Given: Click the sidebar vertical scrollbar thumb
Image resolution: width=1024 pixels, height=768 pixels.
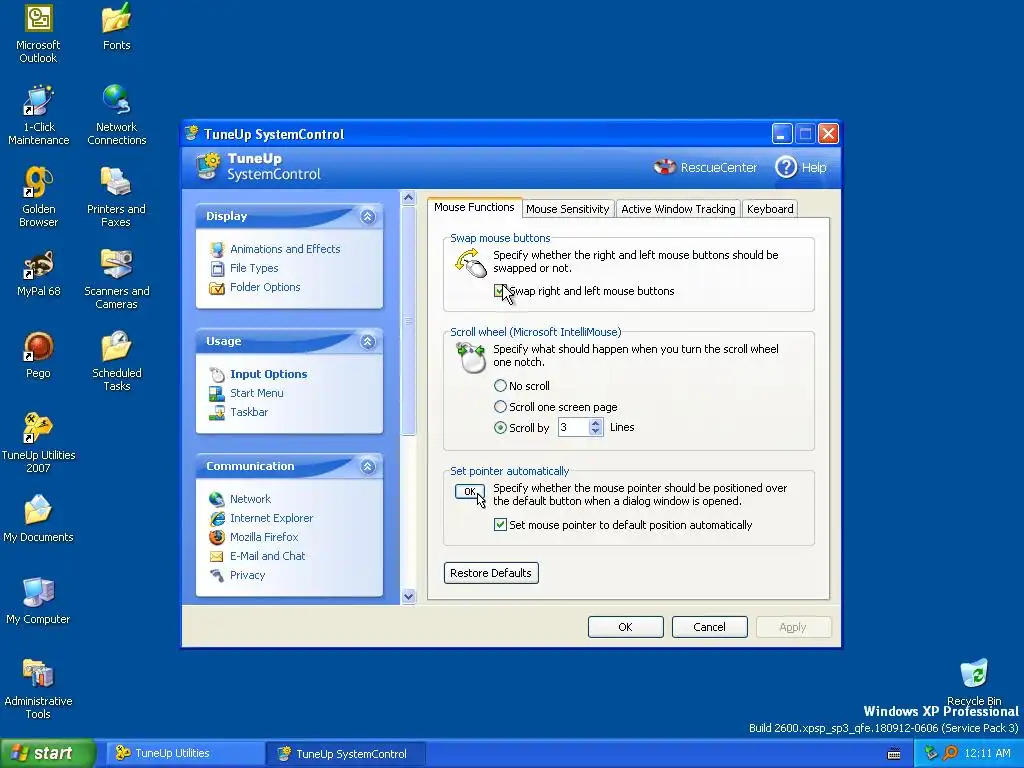Looking at the screenshot, I should 408,321.
